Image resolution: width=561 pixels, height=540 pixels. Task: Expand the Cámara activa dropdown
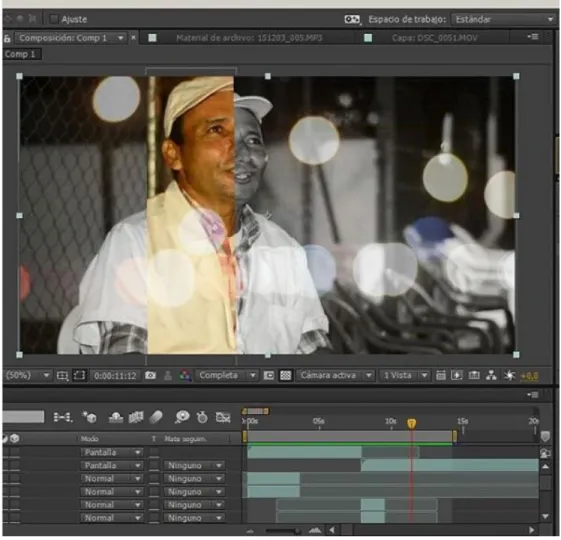pos(335,375)
